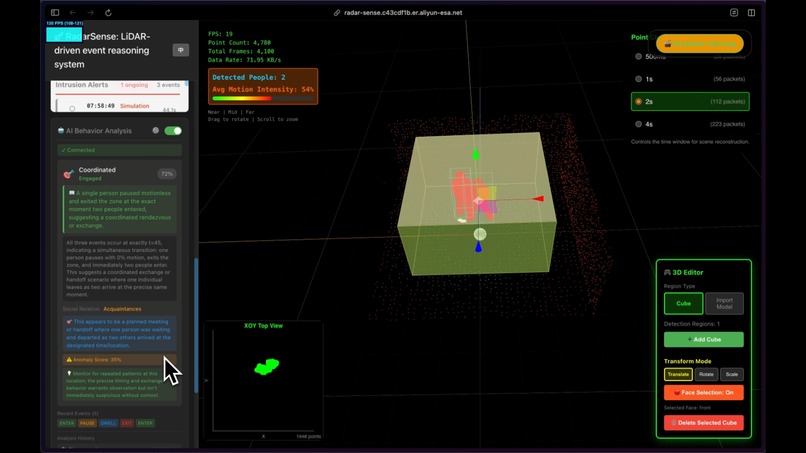Toggle the browser sidebar icon
The image size is (806, 453).
tap(55, 12)
